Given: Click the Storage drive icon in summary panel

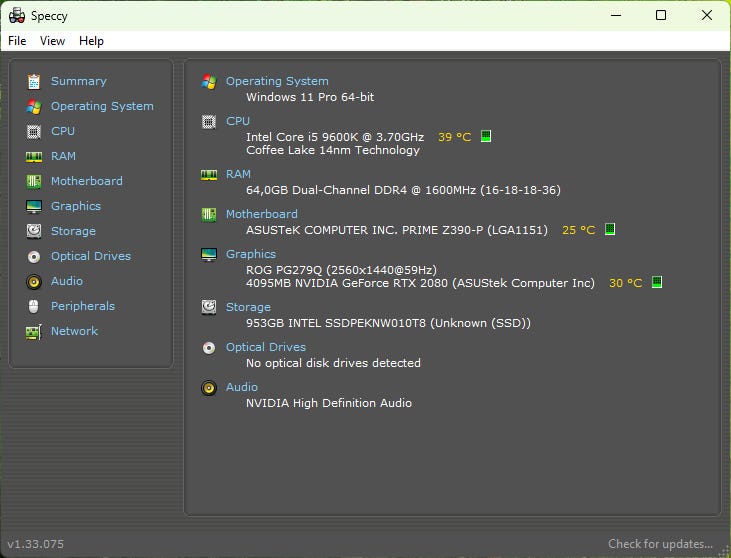Looking at the screenshot, I should coord(209,308).
